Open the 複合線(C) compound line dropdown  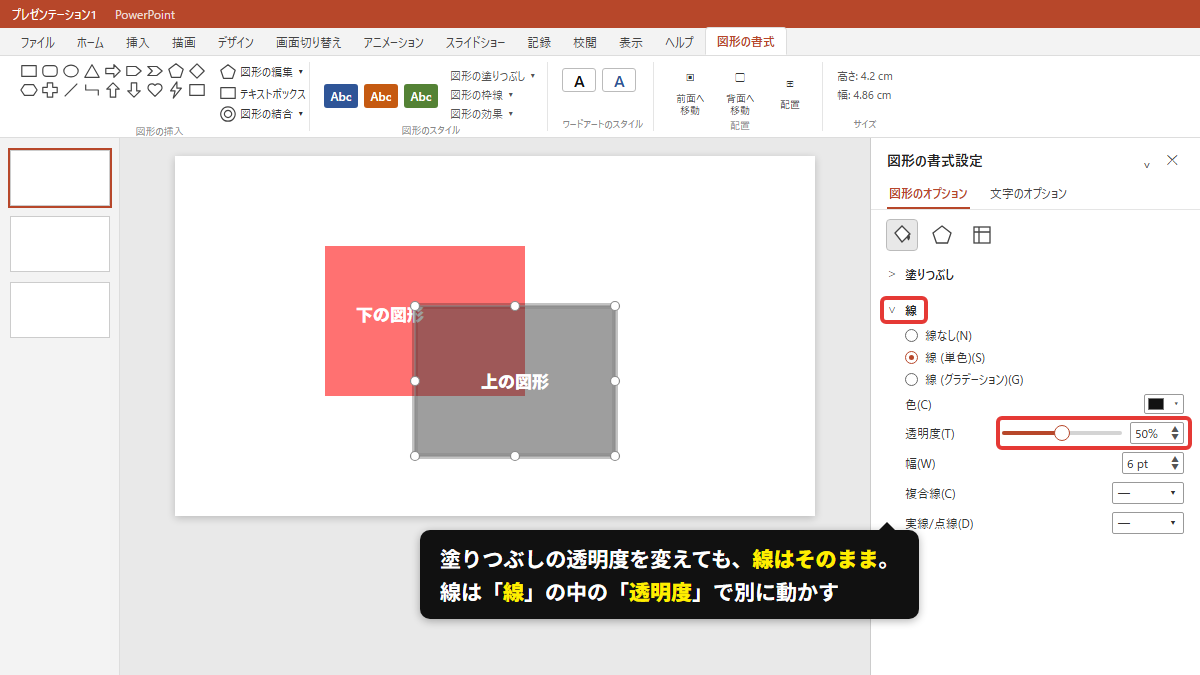click(x=1148, y=493)
